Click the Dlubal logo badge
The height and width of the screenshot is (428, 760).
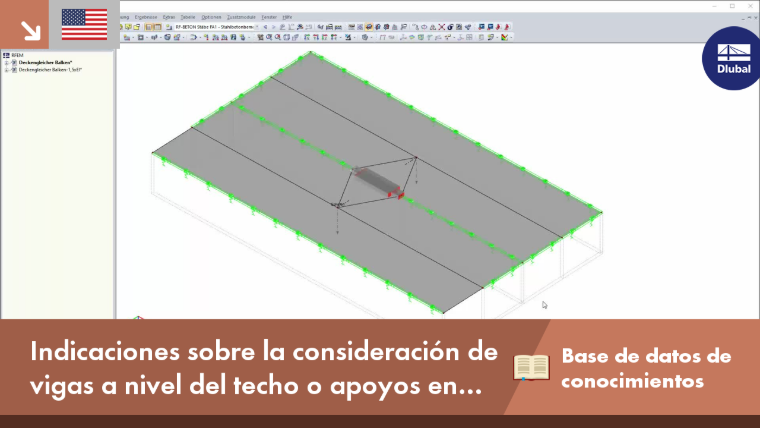[x=731, y=58]
